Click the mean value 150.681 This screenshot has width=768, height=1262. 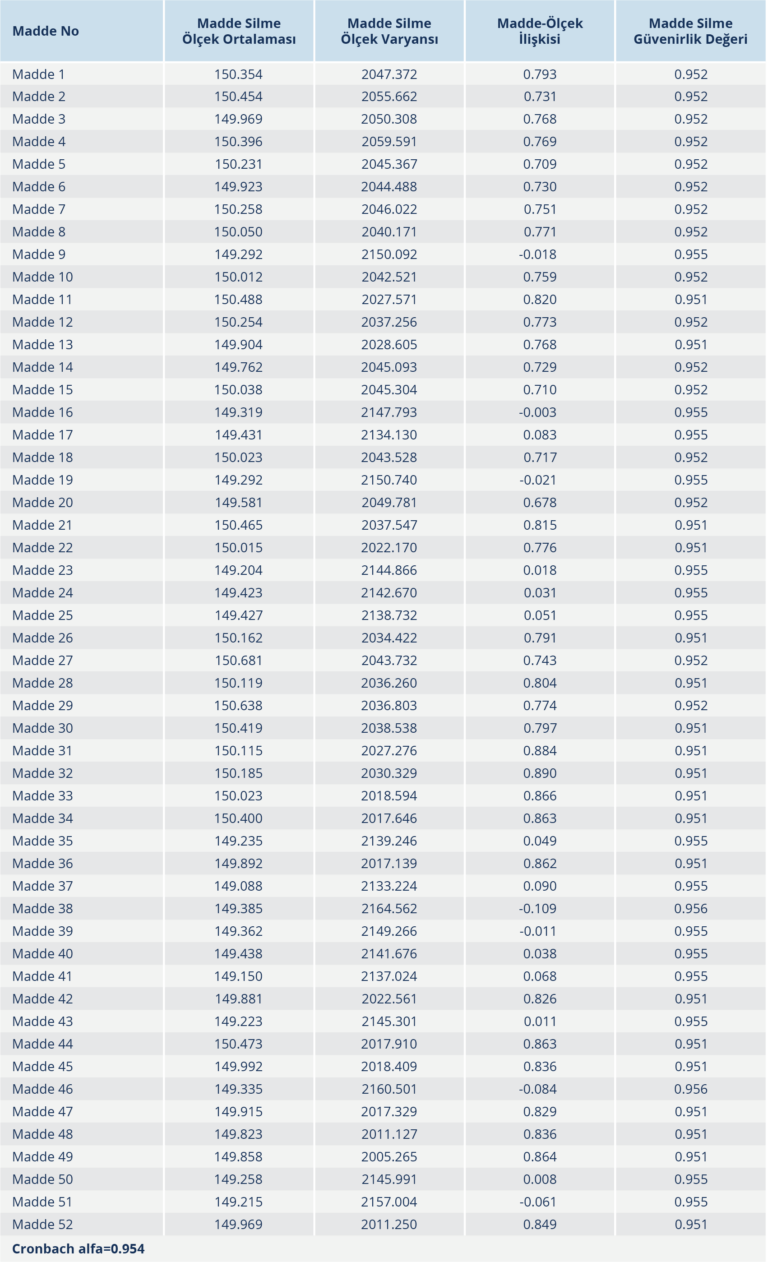(238, 660)
